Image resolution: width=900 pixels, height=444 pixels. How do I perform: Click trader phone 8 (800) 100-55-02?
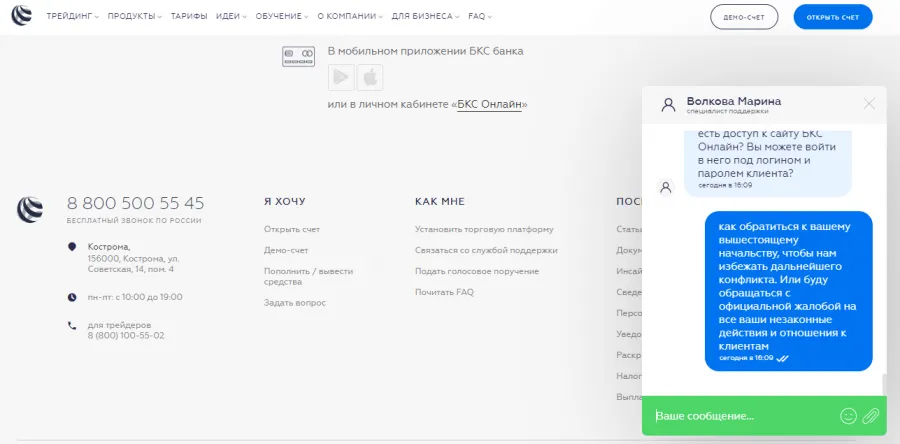click(x=126, y=336)
